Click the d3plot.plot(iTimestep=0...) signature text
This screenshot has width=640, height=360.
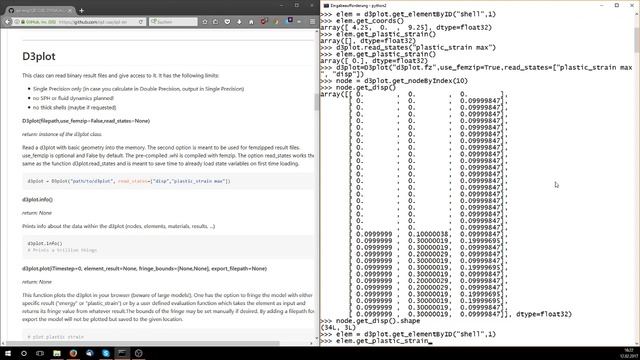[x=144, y=269]
